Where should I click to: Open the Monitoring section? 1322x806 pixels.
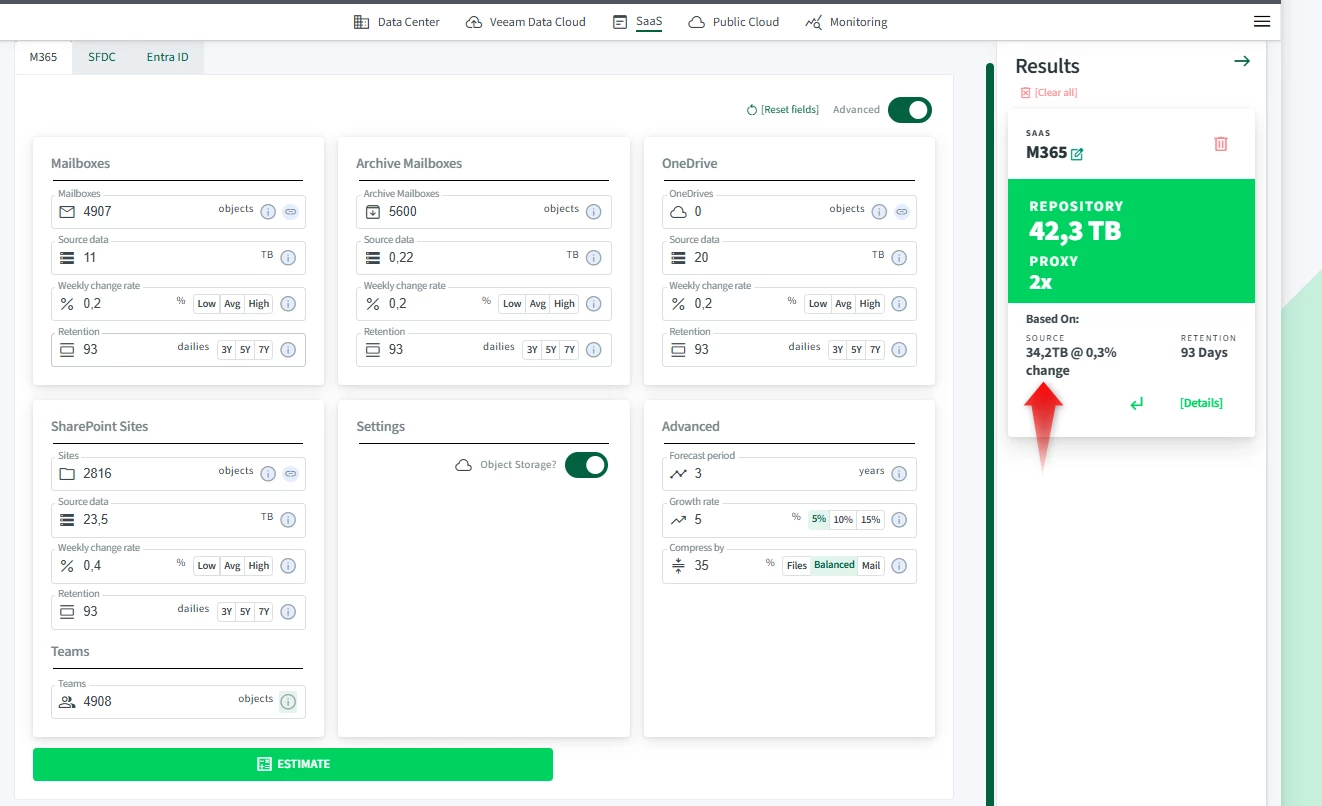846,22
